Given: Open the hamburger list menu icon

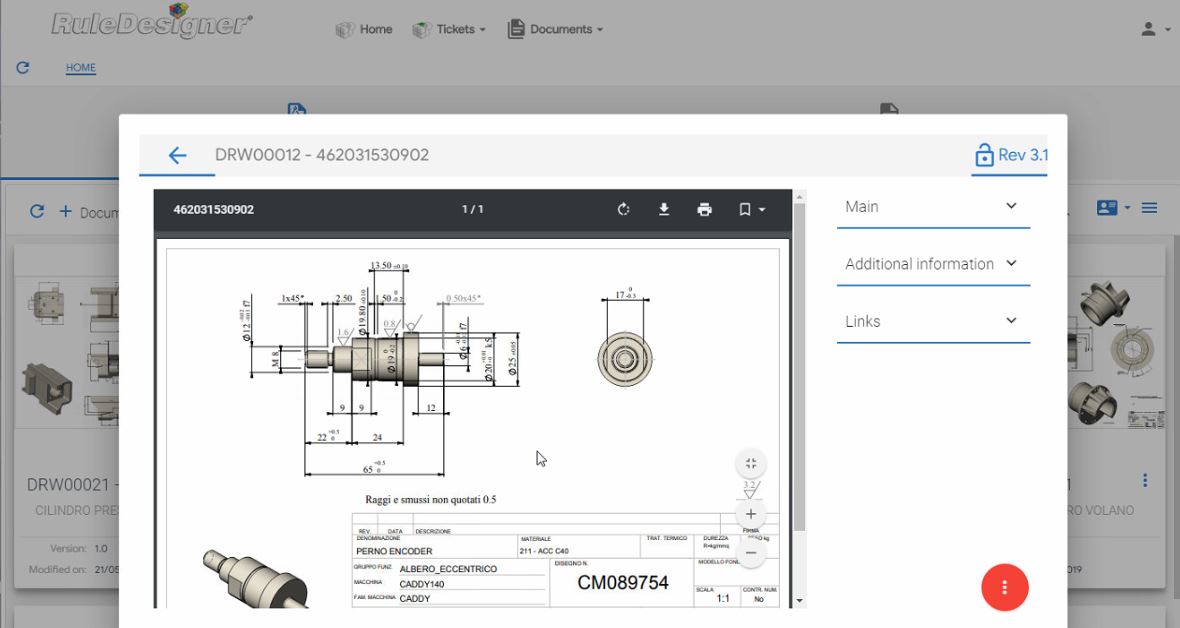Looking at the screenshot, I should tap(1149, 208).
